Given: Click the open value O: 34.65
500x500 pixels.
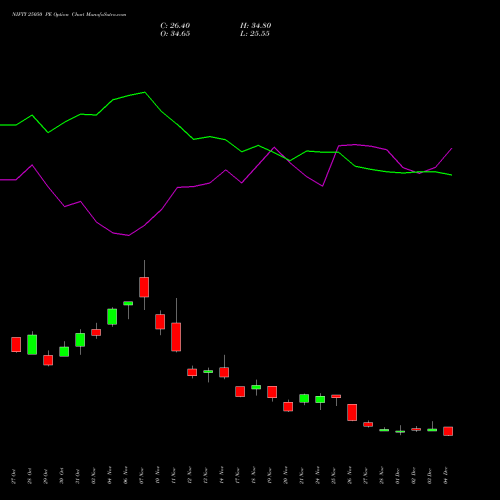Looking at the screenshot, I should click(175, 34).
